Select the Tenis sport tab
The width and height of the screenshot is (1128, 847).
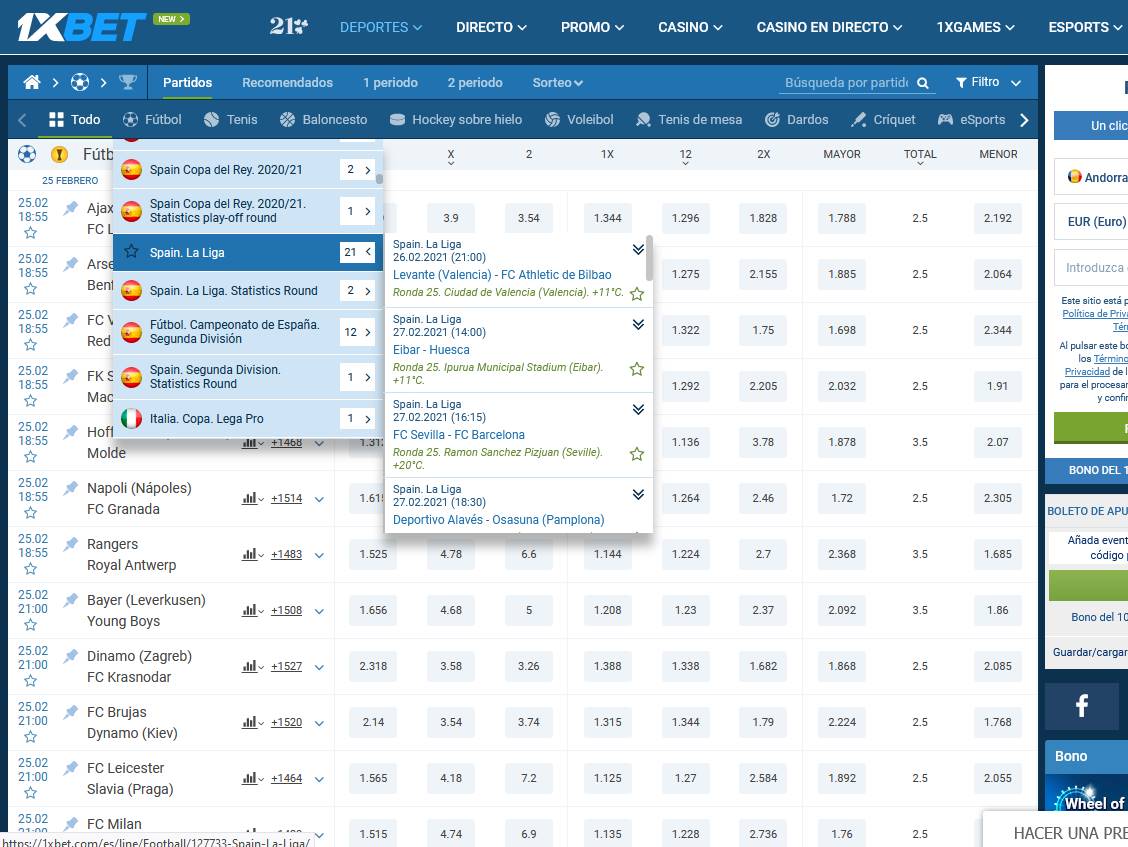(230, 119)
